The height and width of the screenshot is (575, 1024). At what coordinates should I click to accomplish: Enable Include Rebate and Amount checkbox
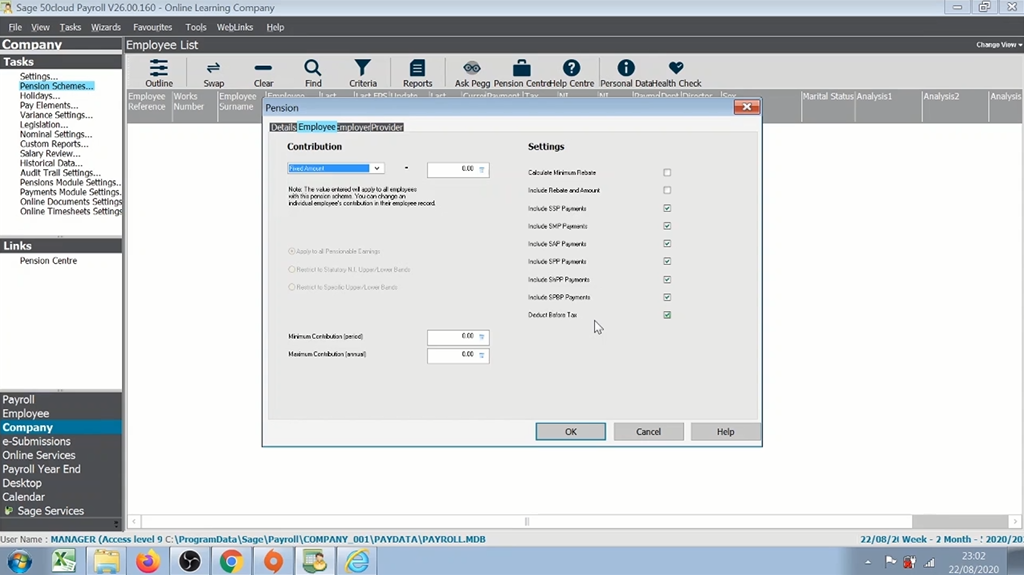(667, 190)
